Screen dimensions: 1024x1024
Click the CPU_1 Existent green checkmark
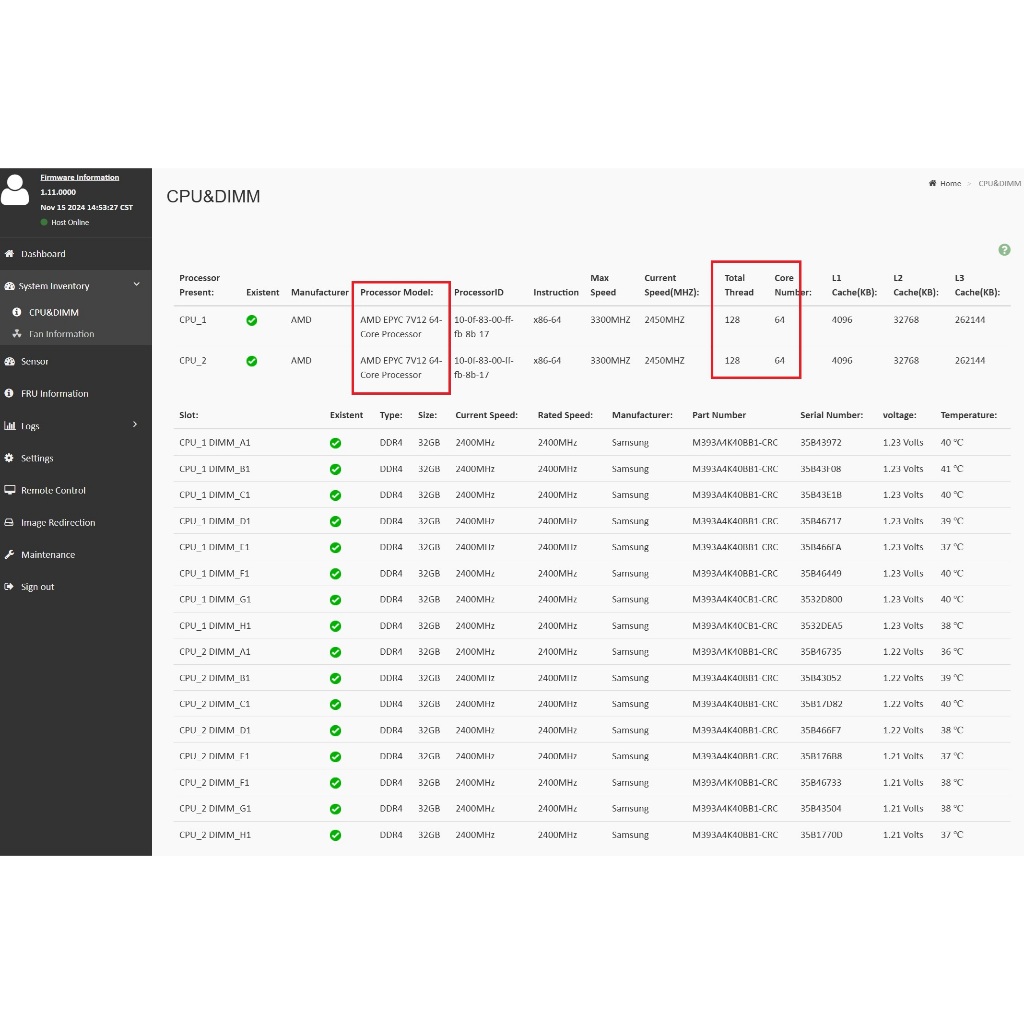point(252,320)
